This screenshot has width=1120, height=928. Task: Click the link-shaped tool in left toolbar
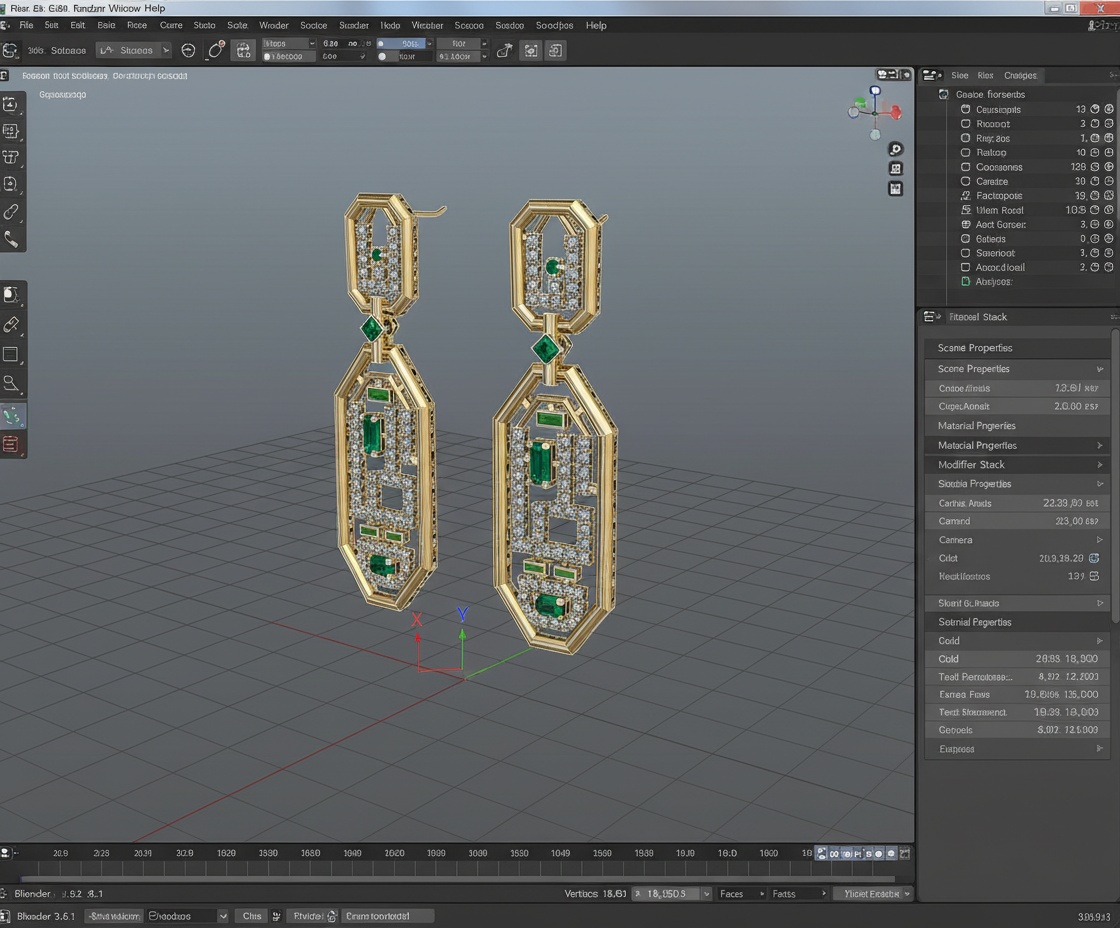pyautogui.click(x=12, y=212)
